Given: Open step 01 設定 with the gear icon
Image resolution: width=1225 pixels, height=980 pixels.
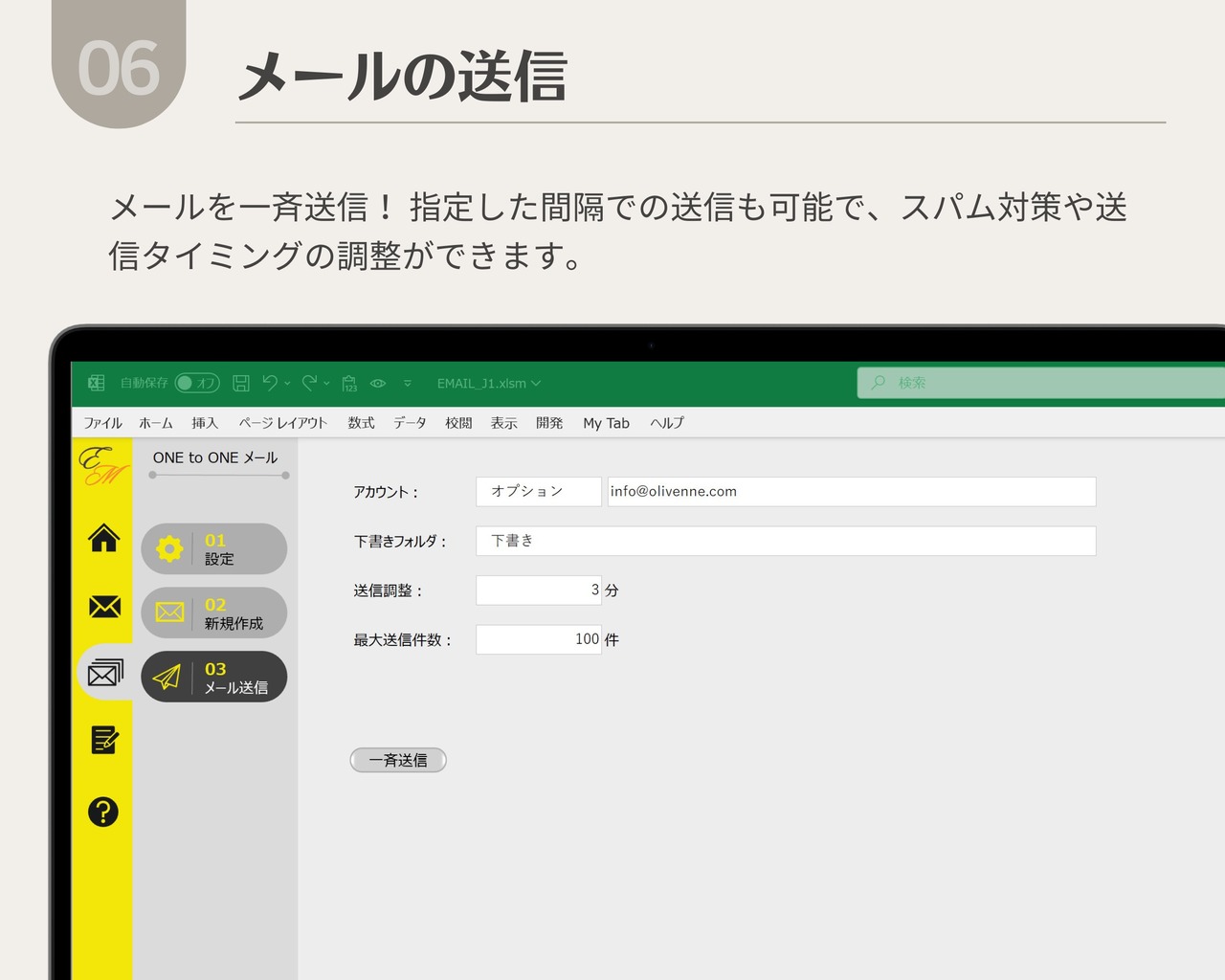Looking at the screenshot, I should click(x=213, y=549).
